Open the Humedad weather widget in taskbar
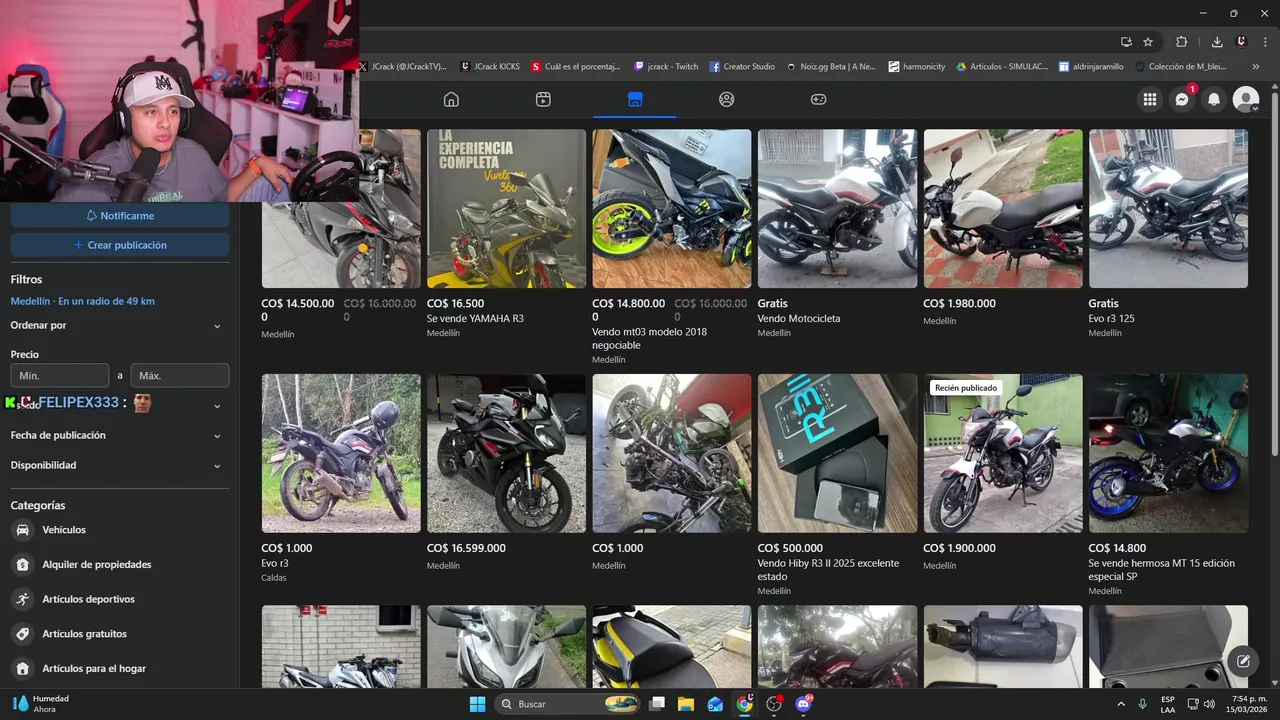 [40, 704]
